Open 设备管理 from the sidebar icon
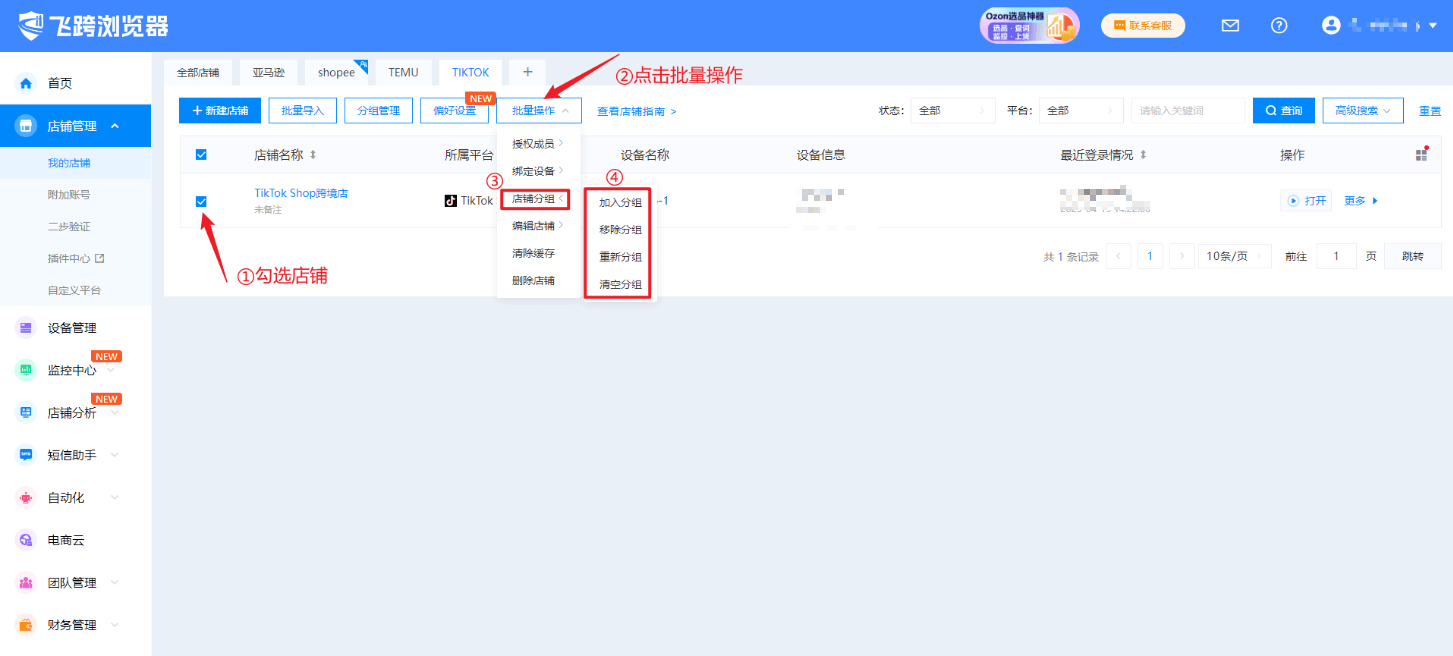The height and width of the screenshot is (656, 1453). point(27,328)
